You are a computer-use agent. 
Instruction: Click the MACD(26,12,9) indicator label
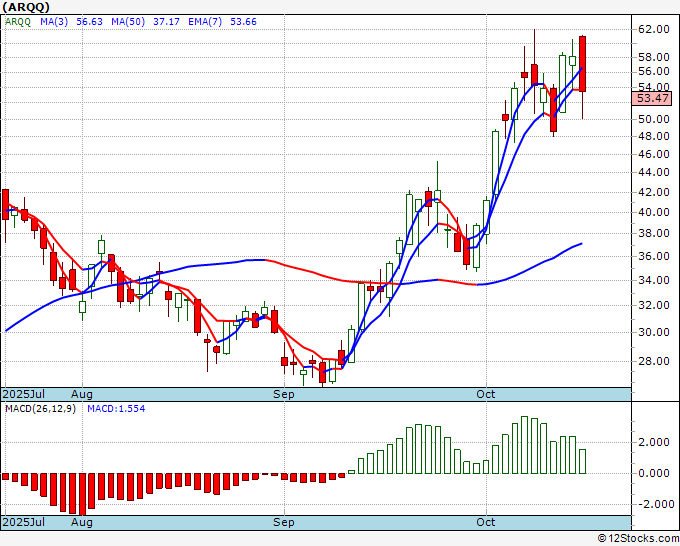pyautogui.click(x=40, y=409)
